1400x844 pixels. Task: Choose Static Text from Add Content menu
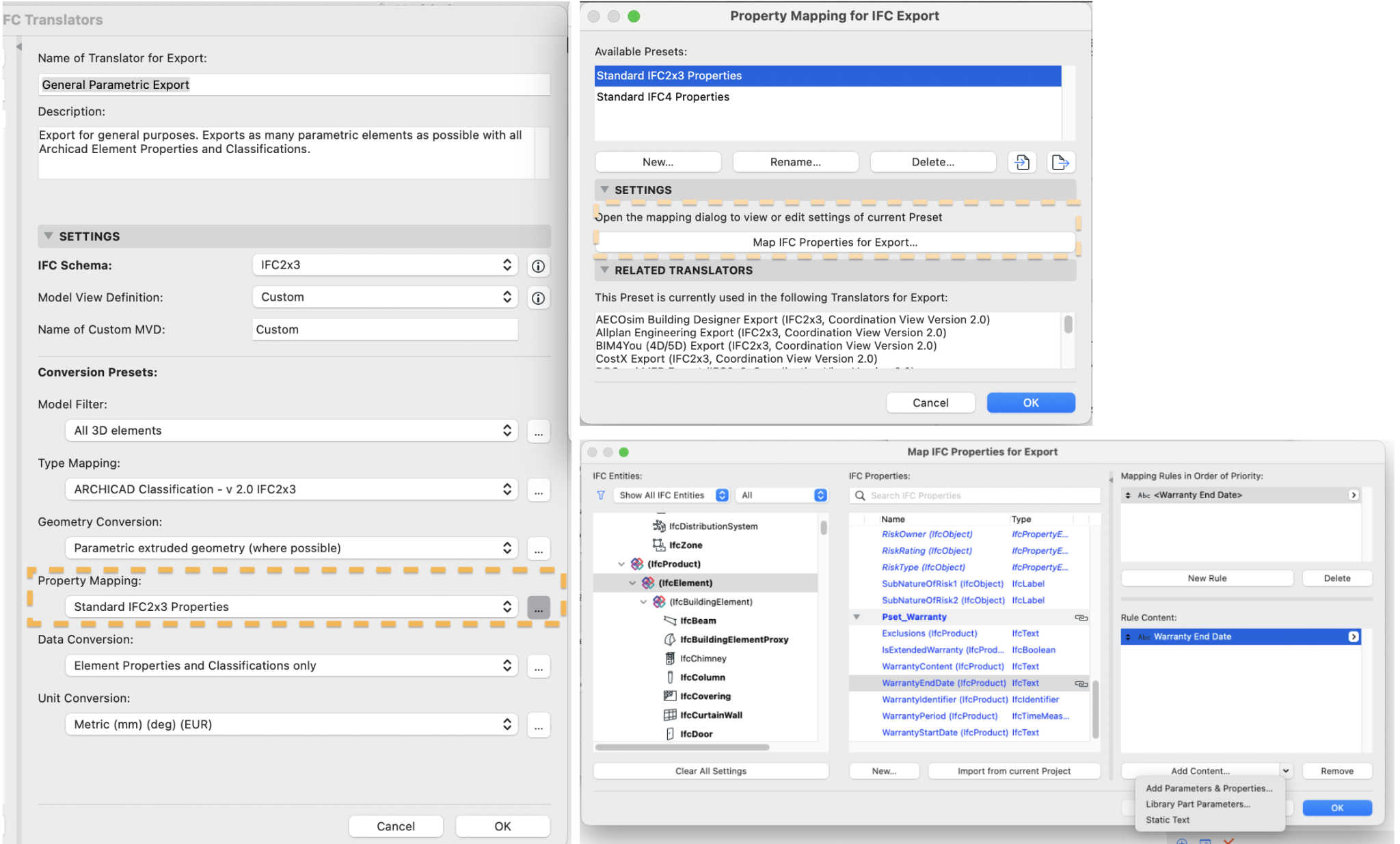click(1168, 820)
